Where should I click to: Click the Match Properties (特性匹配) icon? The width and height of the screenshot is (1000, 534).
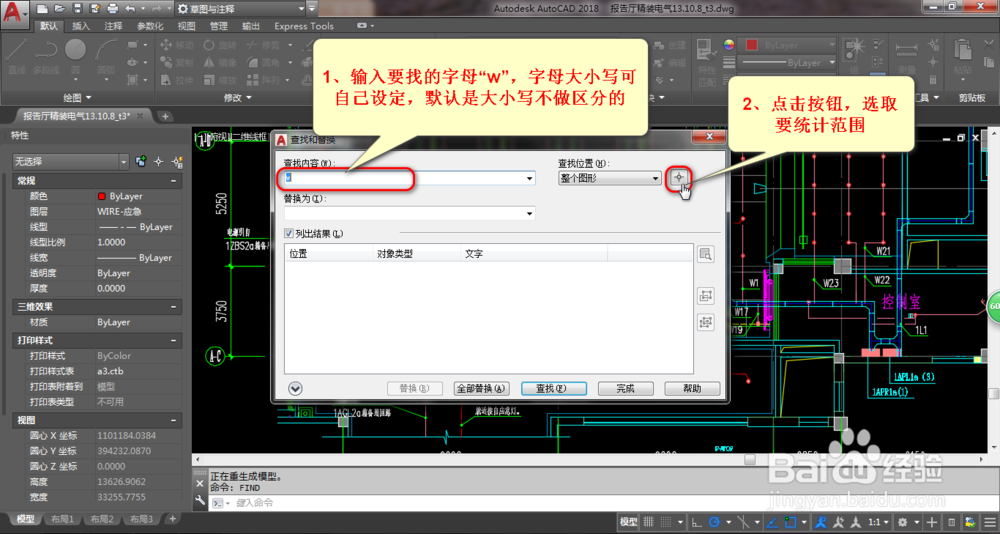[x=706, y=60]
